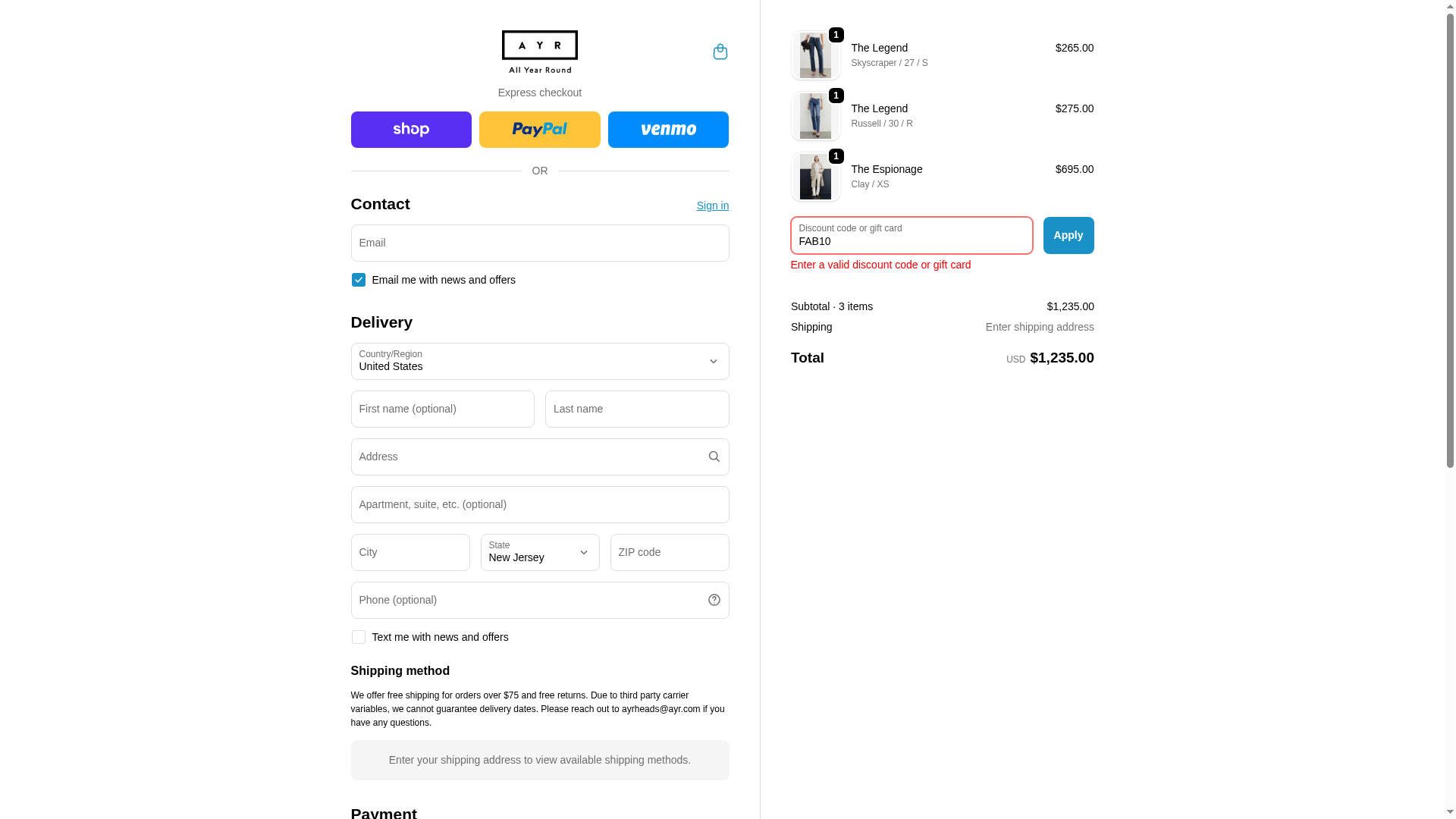Choose Venmo express checkout
Viewport: 1456px width, 819px height.
pyautogui.click(x=668, y=130)
